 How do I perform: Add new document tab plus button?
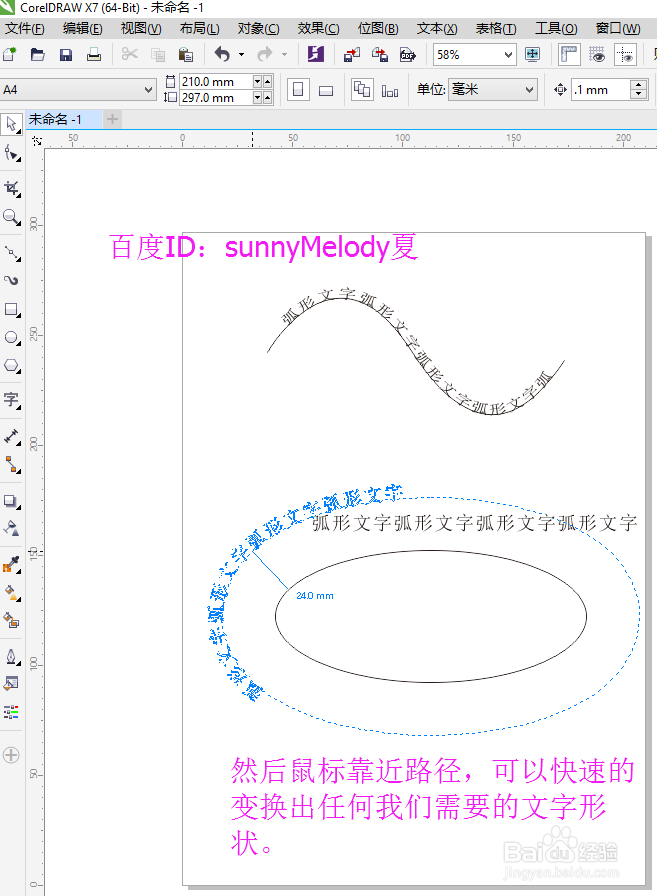[x=113, y=119]
